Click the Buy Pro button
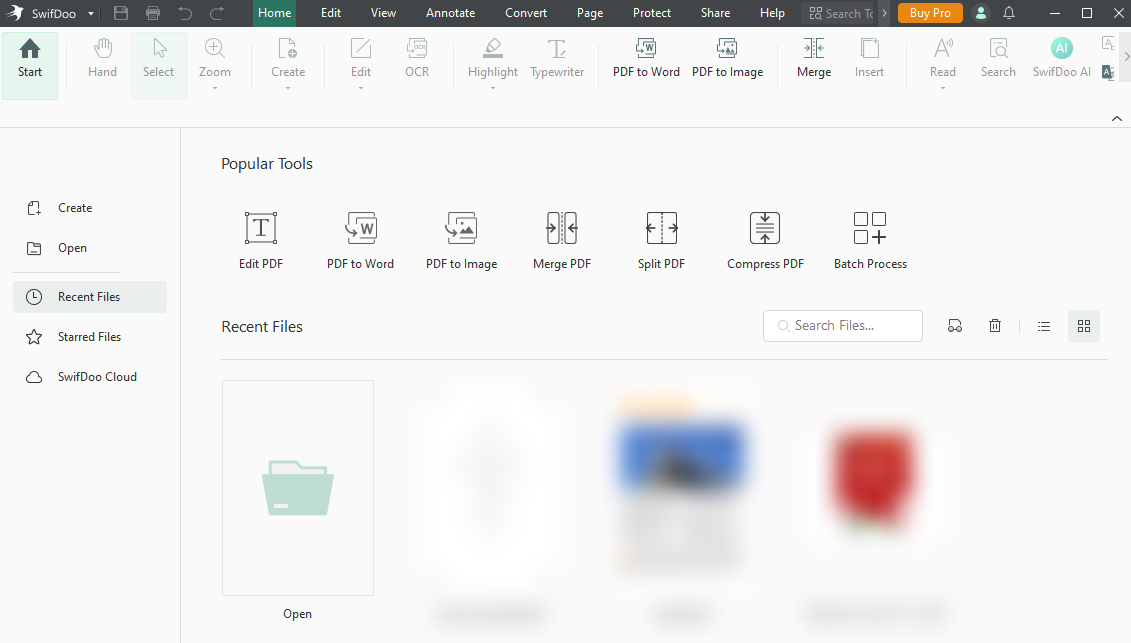 click(929, 13)
